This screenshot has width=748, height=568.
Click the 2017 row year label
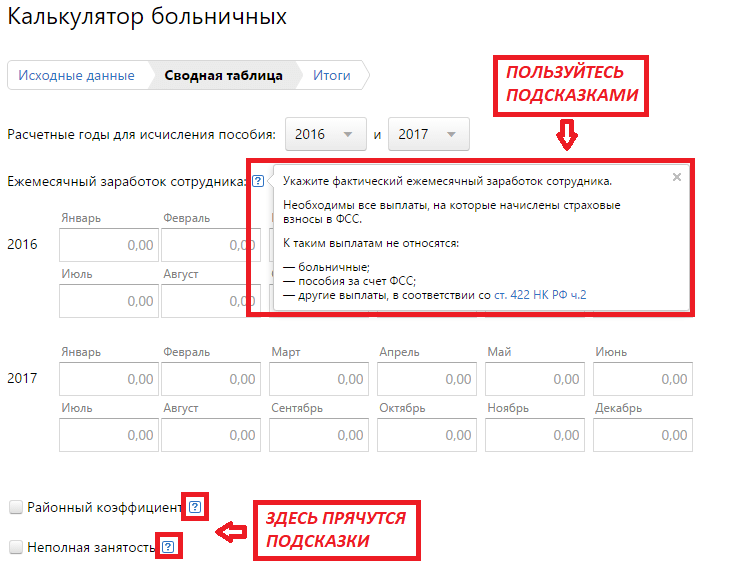click(x=22, y=378)
